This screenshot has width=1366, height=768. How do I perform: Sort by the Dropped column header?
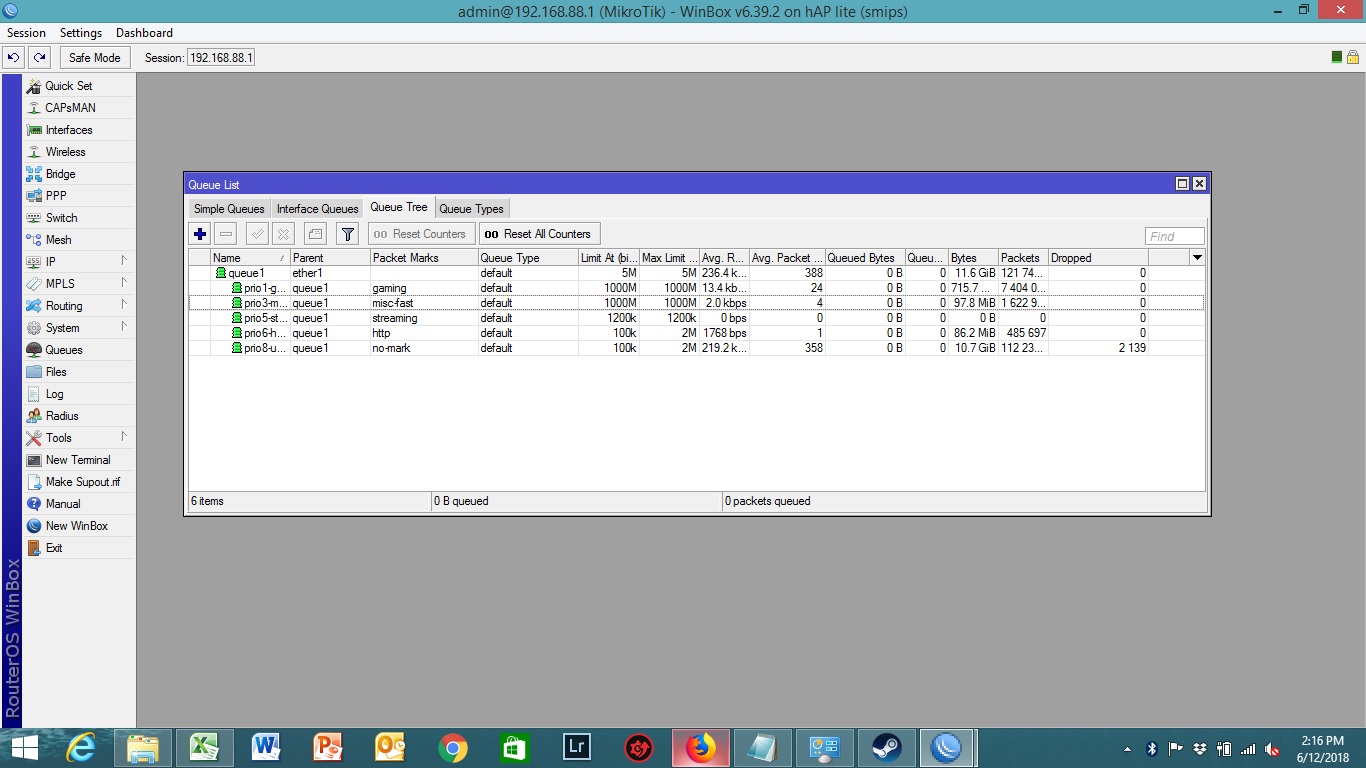(x=1098, y=258)
